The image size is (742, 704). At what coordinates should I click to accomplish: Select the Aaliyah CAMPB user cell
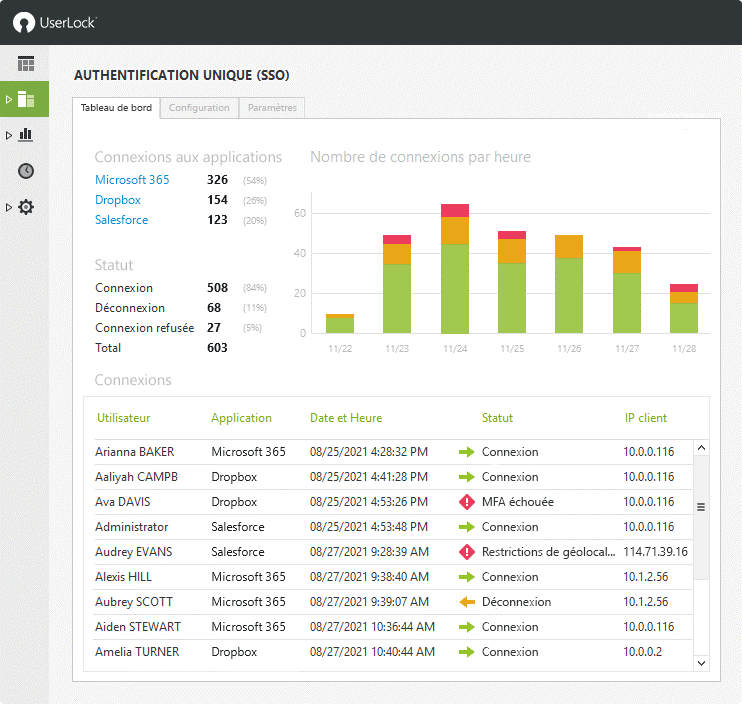coord(136,477)
